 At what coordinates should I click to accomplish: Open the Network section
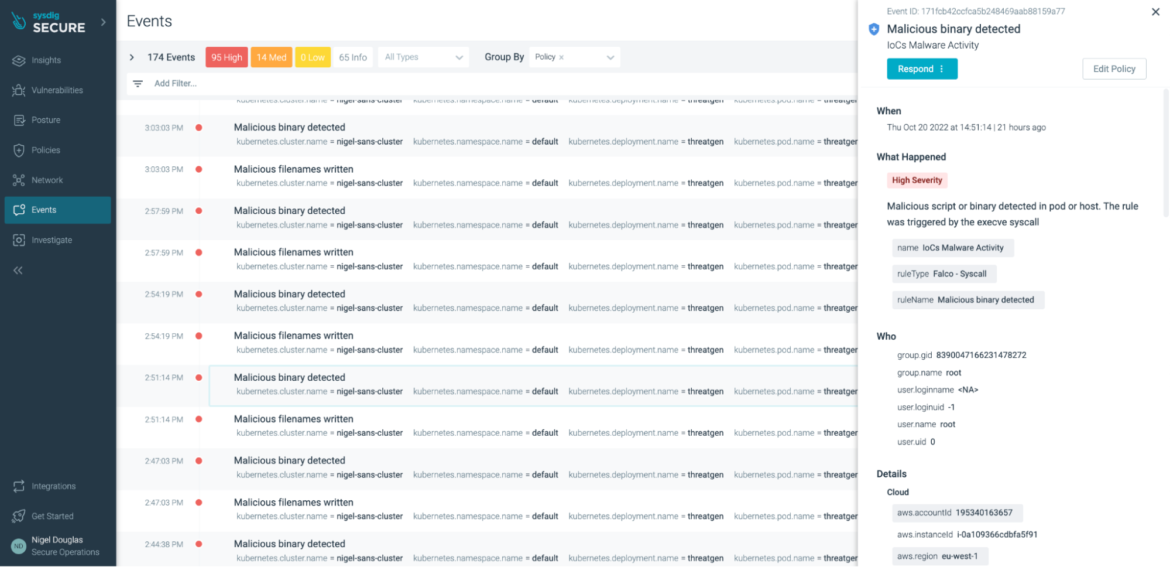(x=57, y=180)
